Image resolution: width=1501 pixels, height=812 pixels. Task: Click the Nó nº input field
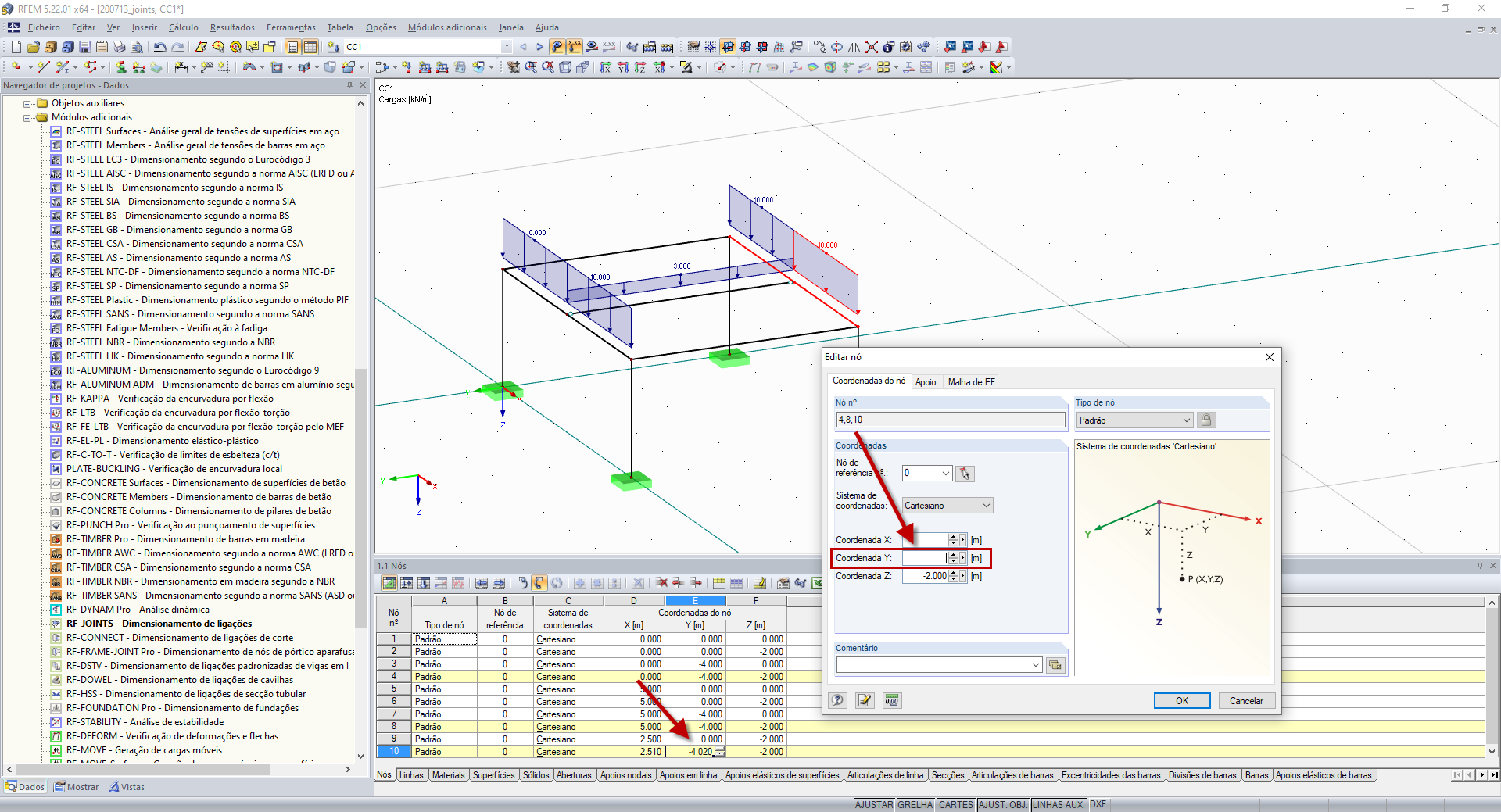point(951,420)
